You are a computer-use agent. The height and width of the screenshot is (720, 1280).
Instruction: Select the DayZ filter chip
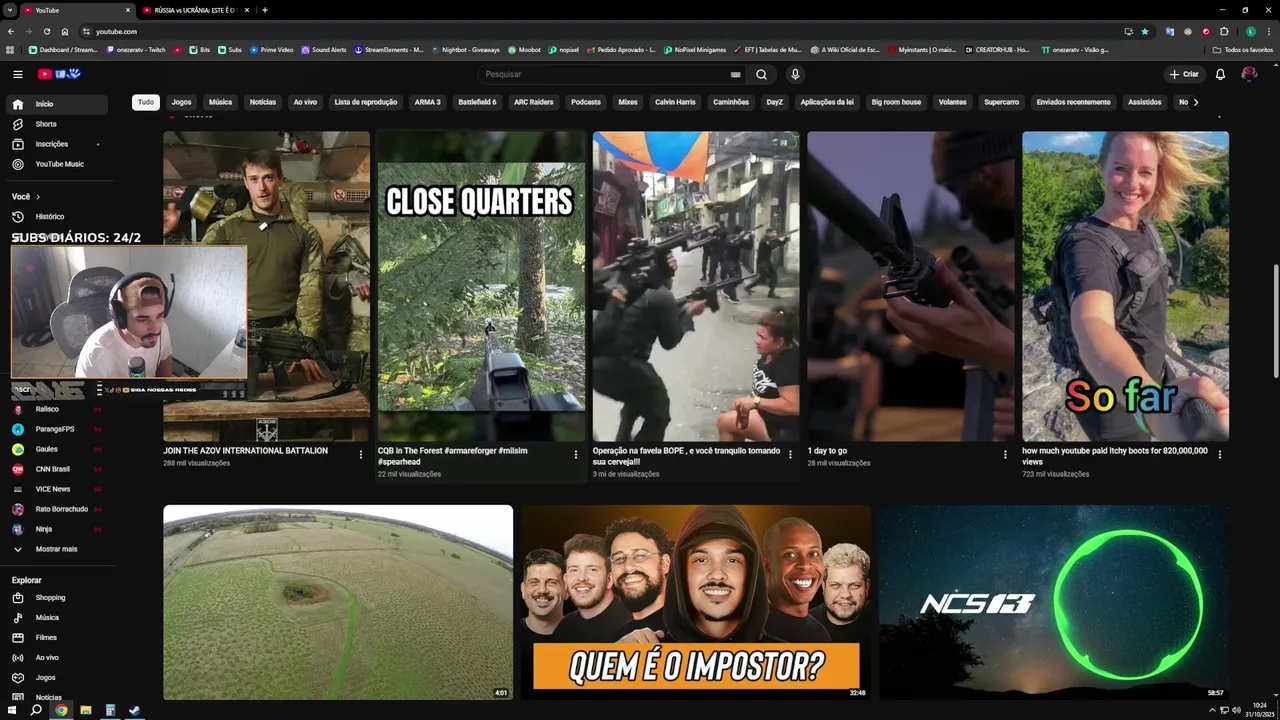(x=775, y=102)
